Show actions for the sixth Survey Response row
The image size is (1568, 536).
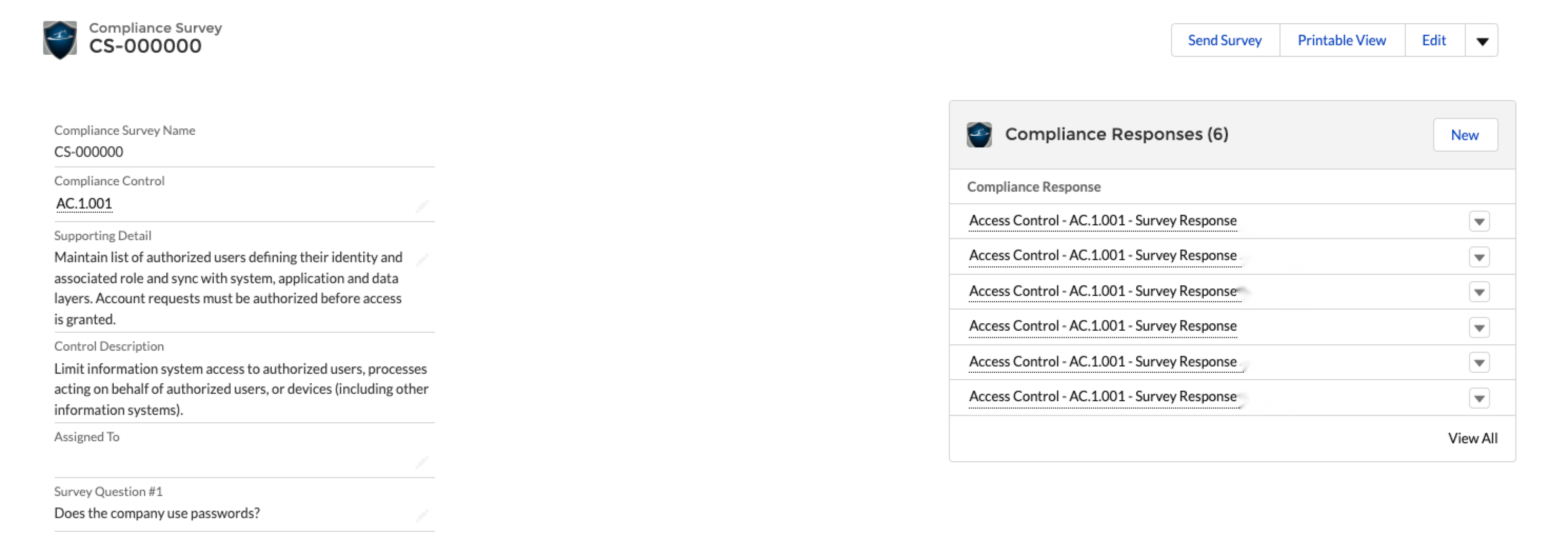pyautogui.click(x=1479, y=399)
